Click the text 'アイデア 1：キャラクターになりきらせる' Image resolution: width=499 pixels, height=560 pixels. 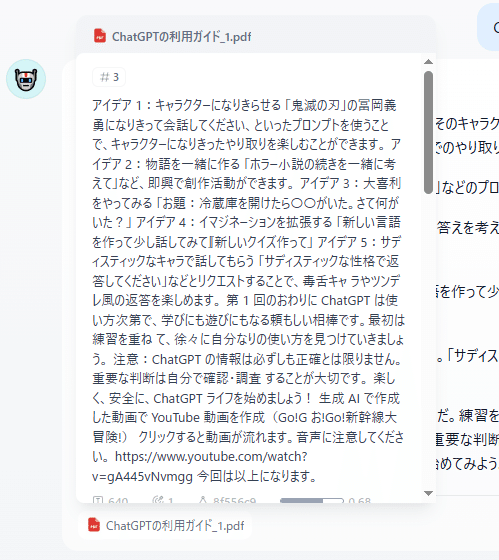(186, 105)
